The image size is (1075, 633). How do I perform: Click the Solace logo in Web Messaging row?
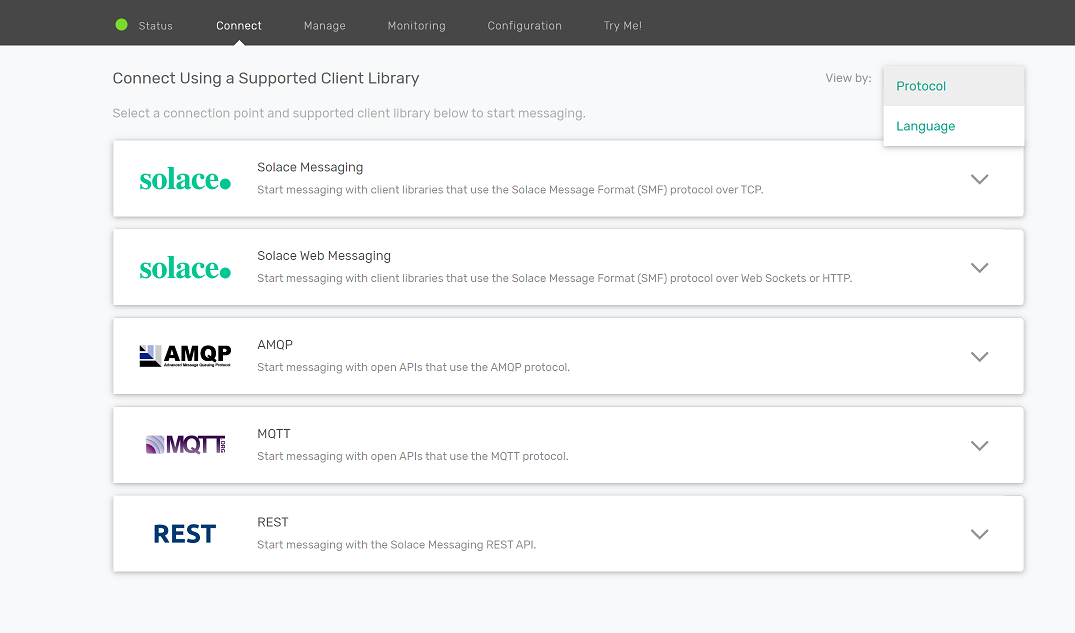point(185,268)
